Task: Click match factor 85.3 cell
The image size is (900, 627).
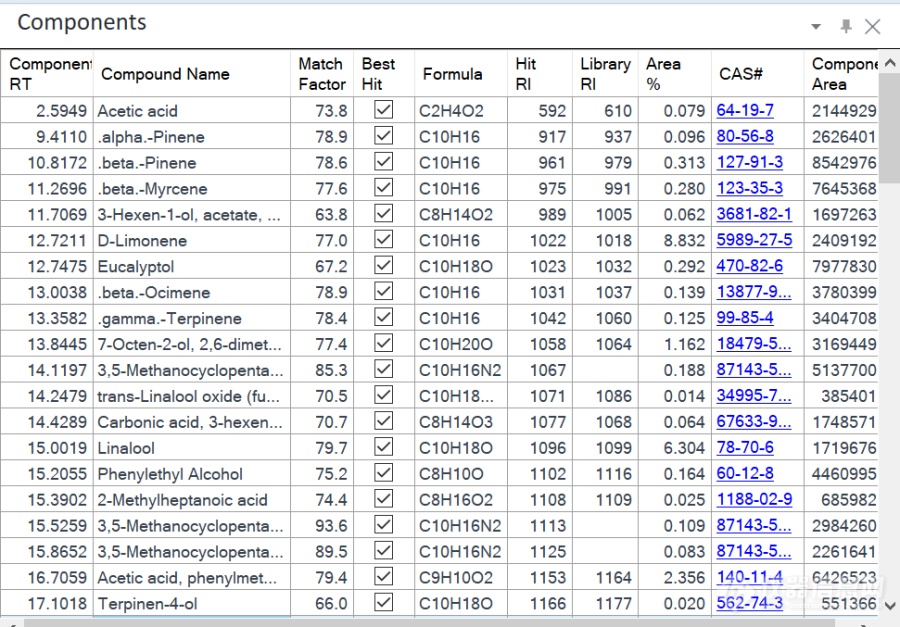Action: point(322,370)
